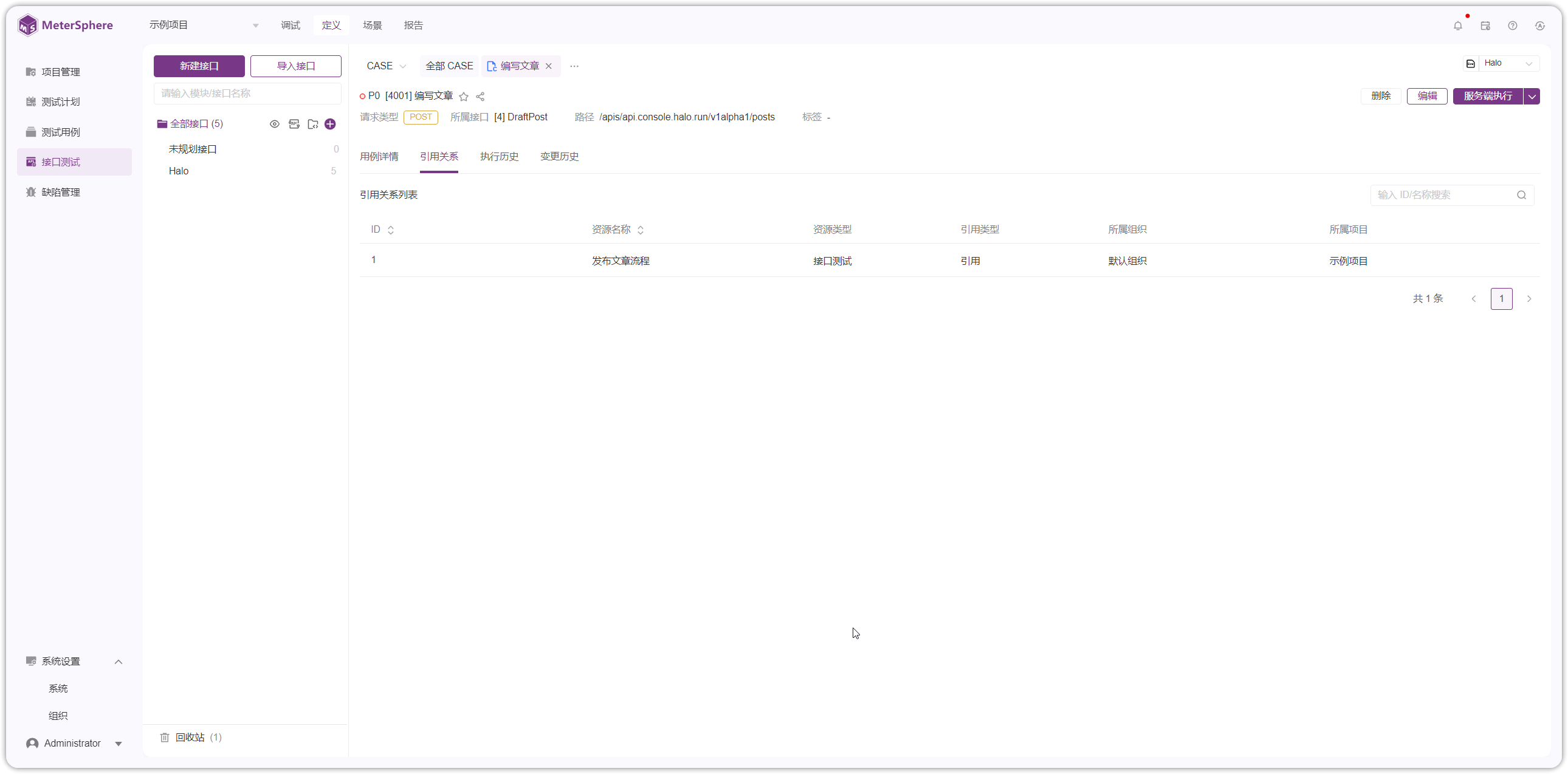Open resource ID 1 link

374,260
